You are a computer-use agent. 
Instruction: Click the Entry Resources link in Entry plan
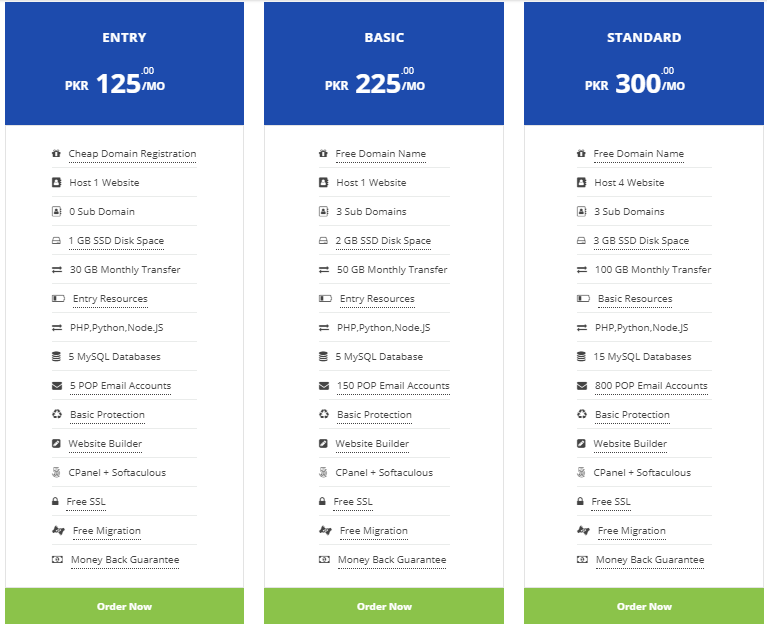tap(110, 298)
